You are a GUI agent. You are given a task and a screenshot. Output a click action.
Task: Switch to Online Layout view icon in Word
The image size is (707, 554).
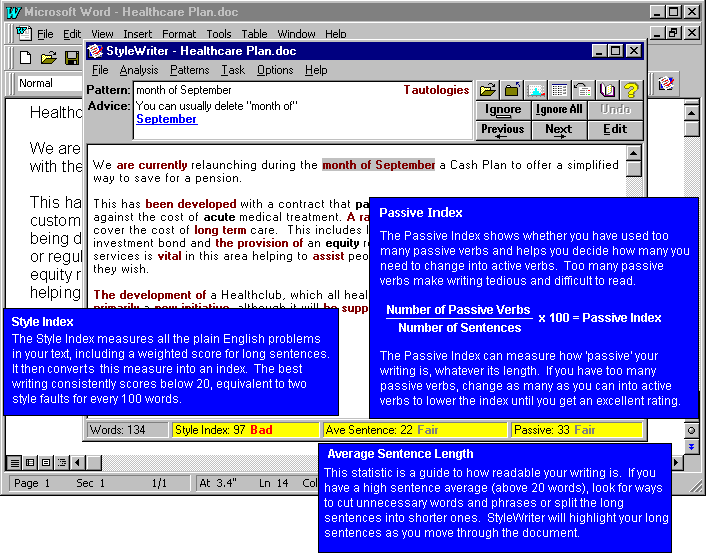tap(30, 462)
